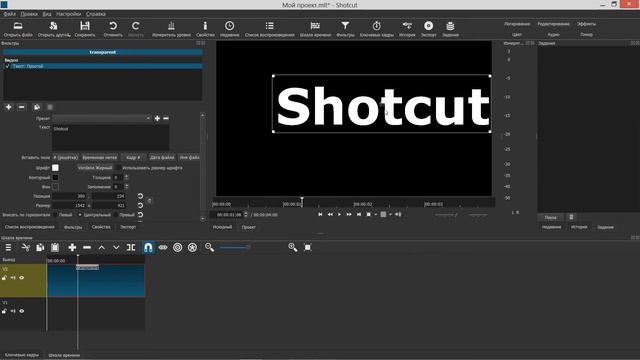Show Недавние recent files icon

pyautogui.click(x=229, y=26)
